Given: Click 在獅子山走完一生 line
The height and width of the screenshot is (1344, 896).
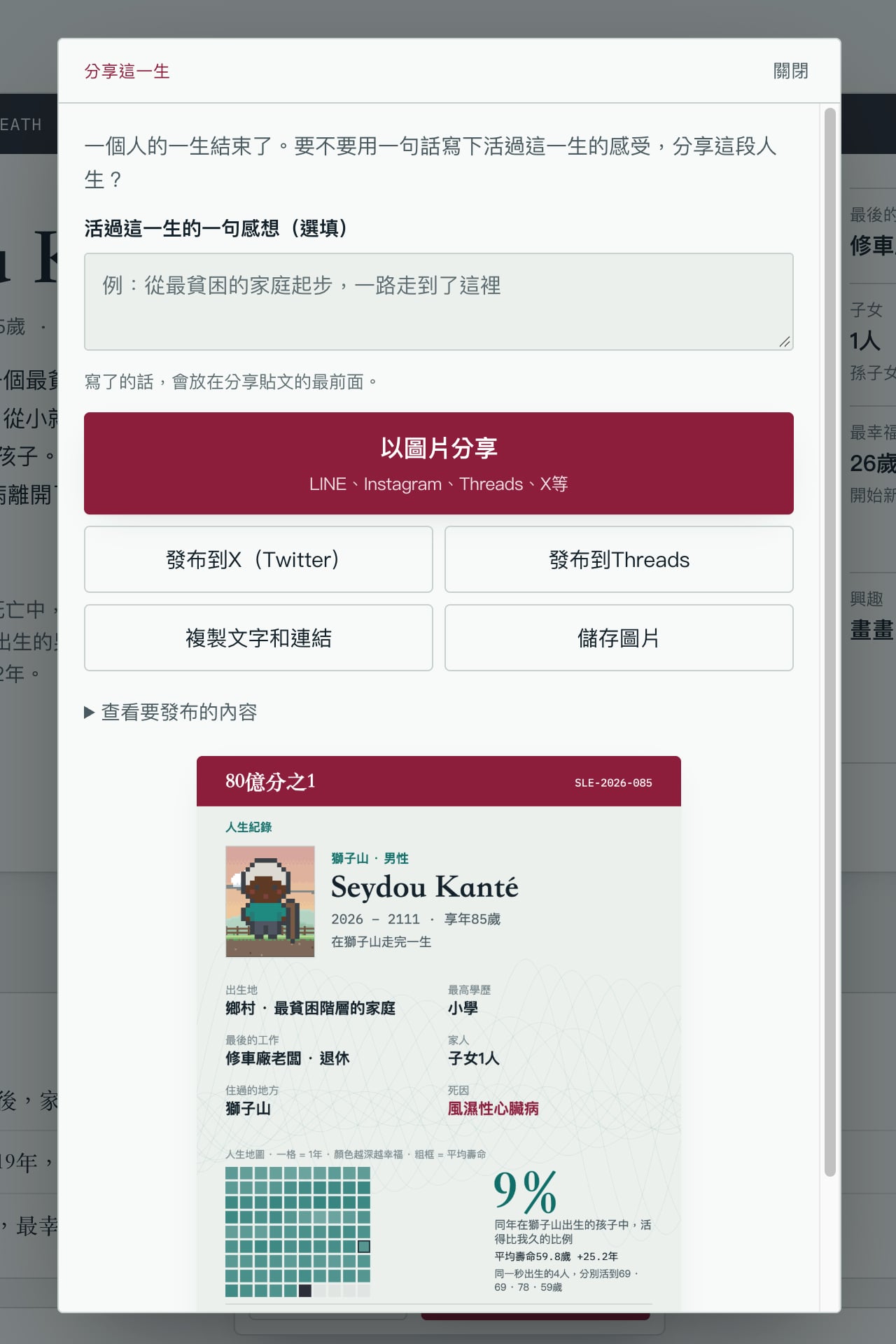Looking at the screenshot, I should (x=381, y=941).
